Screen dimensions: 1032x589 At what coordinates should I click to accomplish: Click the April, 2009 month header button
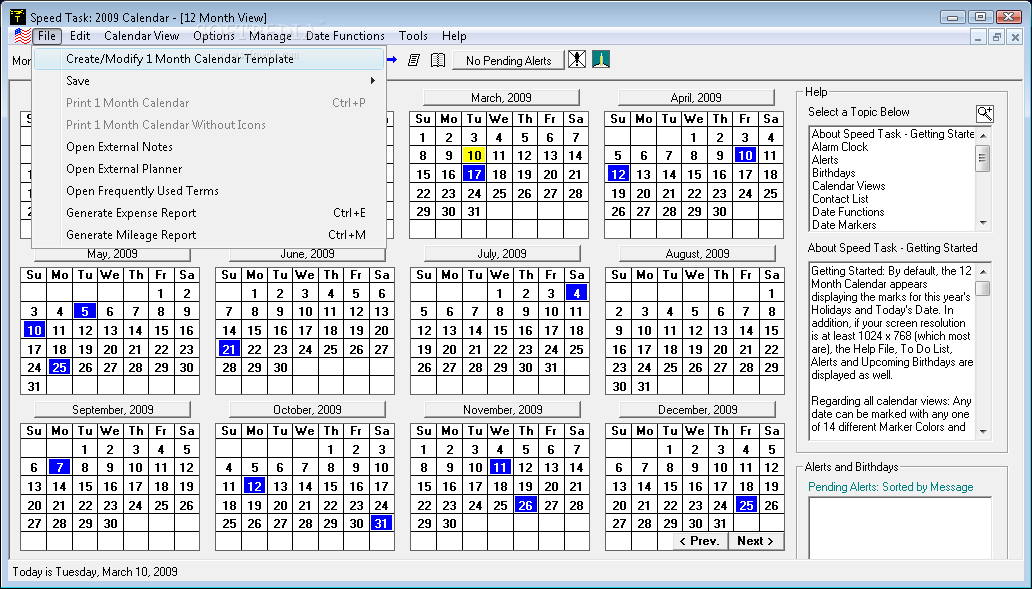[x=696, y=98]
